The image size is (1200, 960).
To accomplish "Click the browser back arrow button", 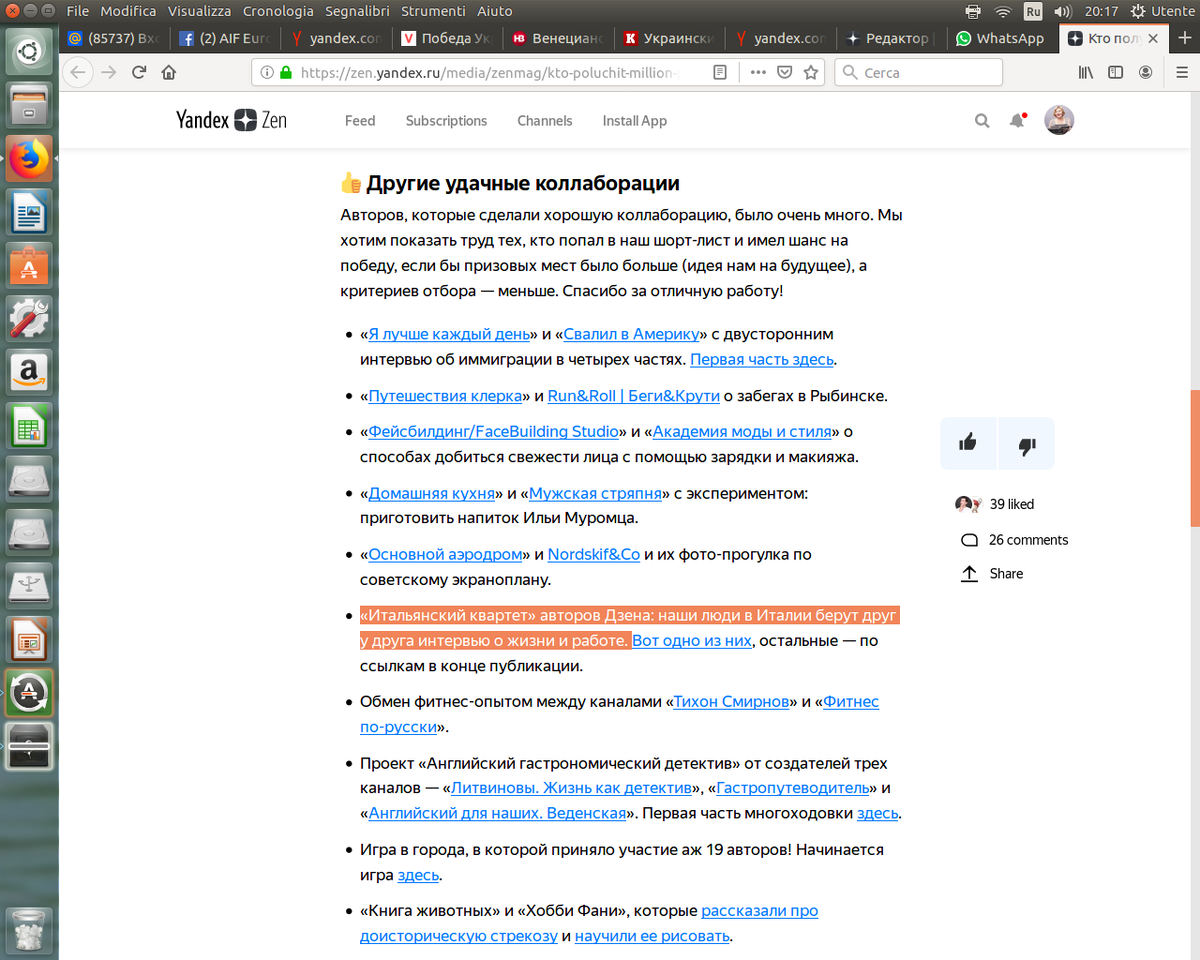I will pos(78,72).
